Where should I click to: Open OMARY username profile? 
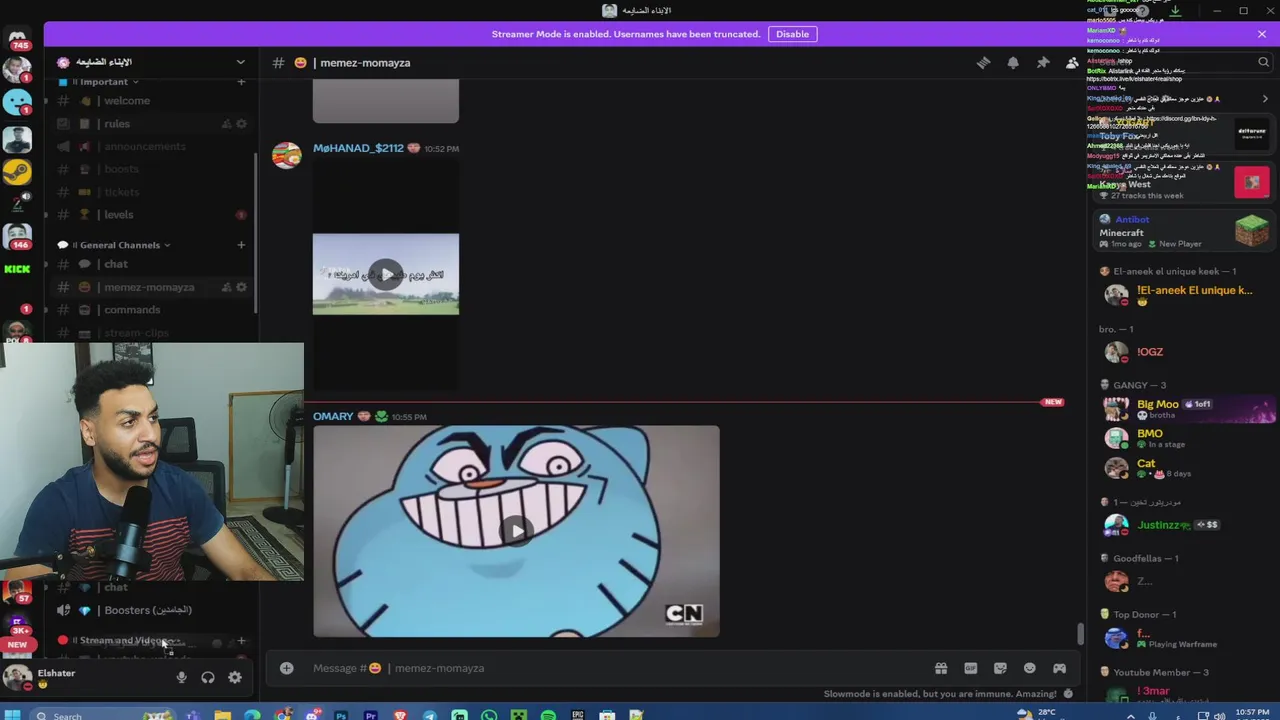point(333,416)
